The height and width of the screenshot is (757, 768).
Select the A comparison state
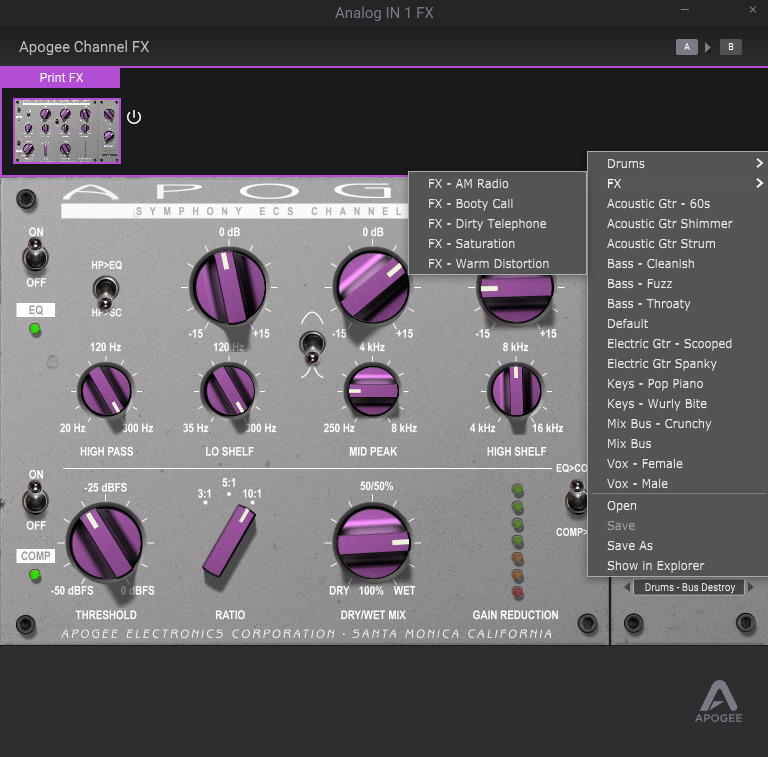click(687, 47)
